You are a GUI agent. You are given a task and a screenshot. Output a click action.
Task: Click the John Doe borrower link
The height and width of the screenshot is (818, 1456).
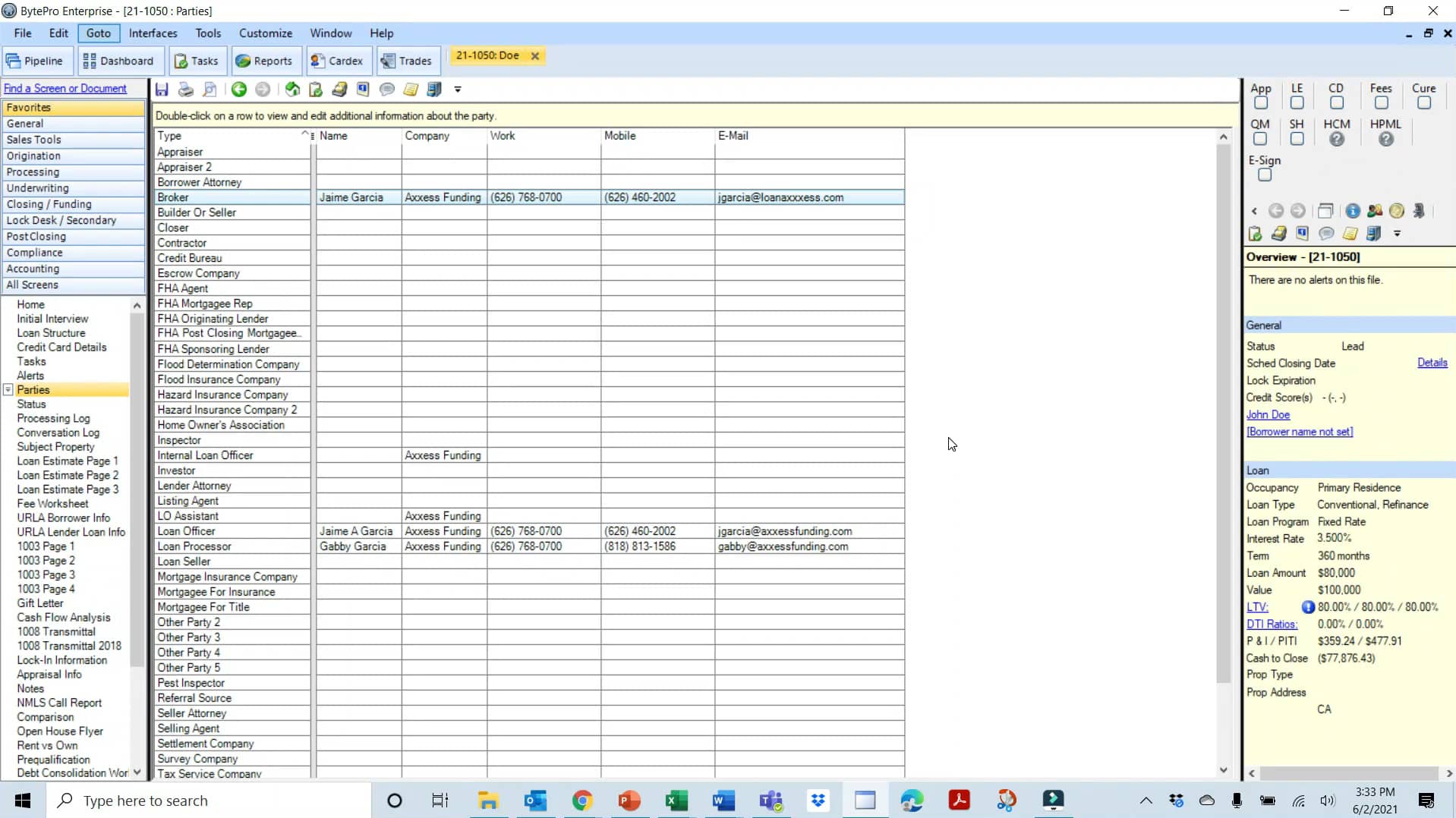point(1268,415)
